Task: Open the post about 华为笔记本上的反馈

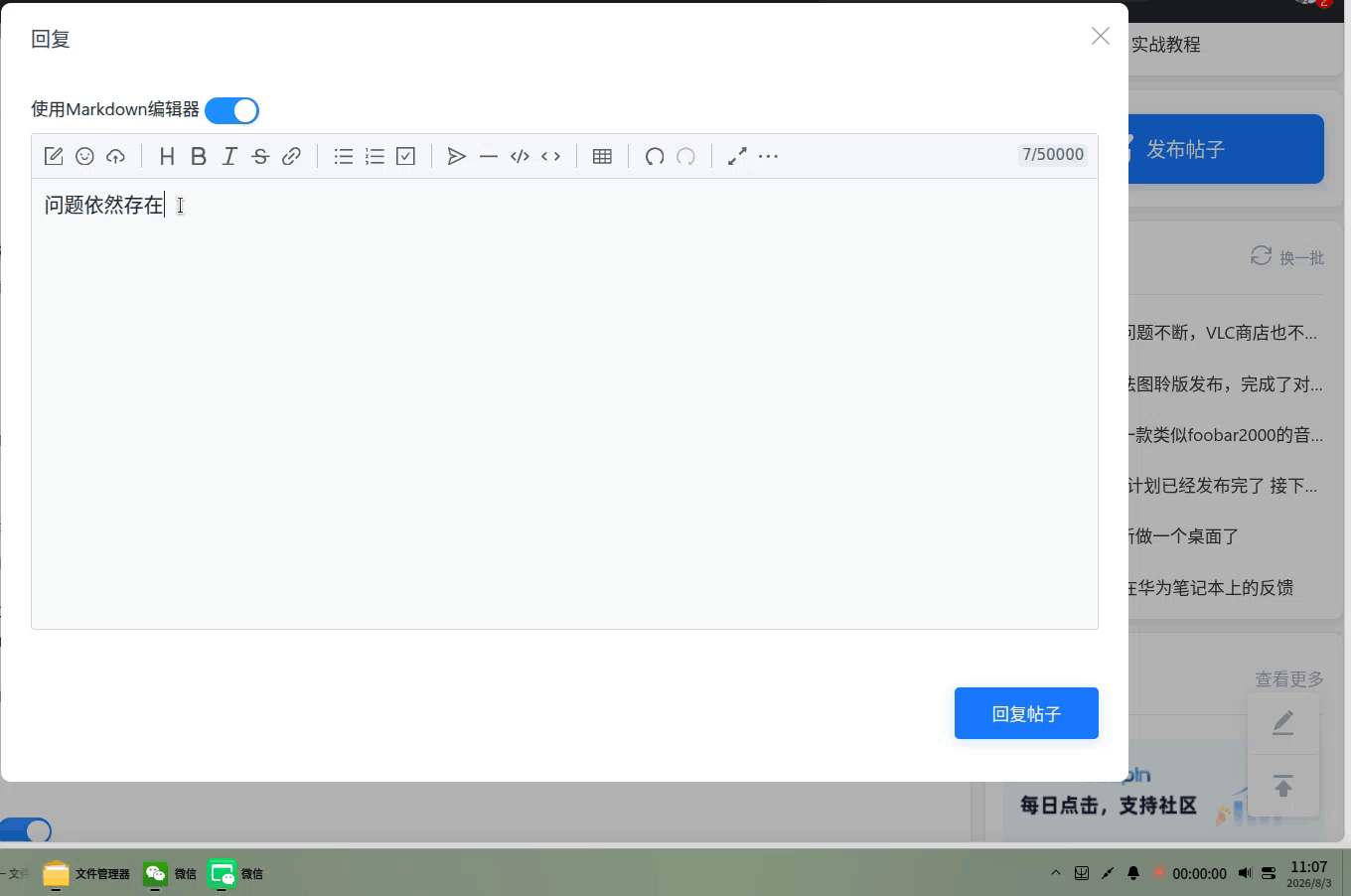Action: click(1211, 588)
